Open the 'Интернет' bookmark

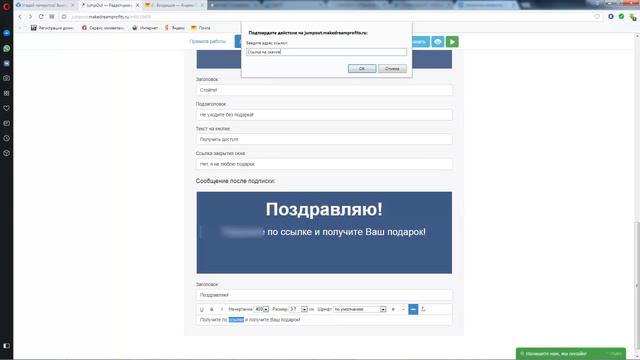coord(145,28)
